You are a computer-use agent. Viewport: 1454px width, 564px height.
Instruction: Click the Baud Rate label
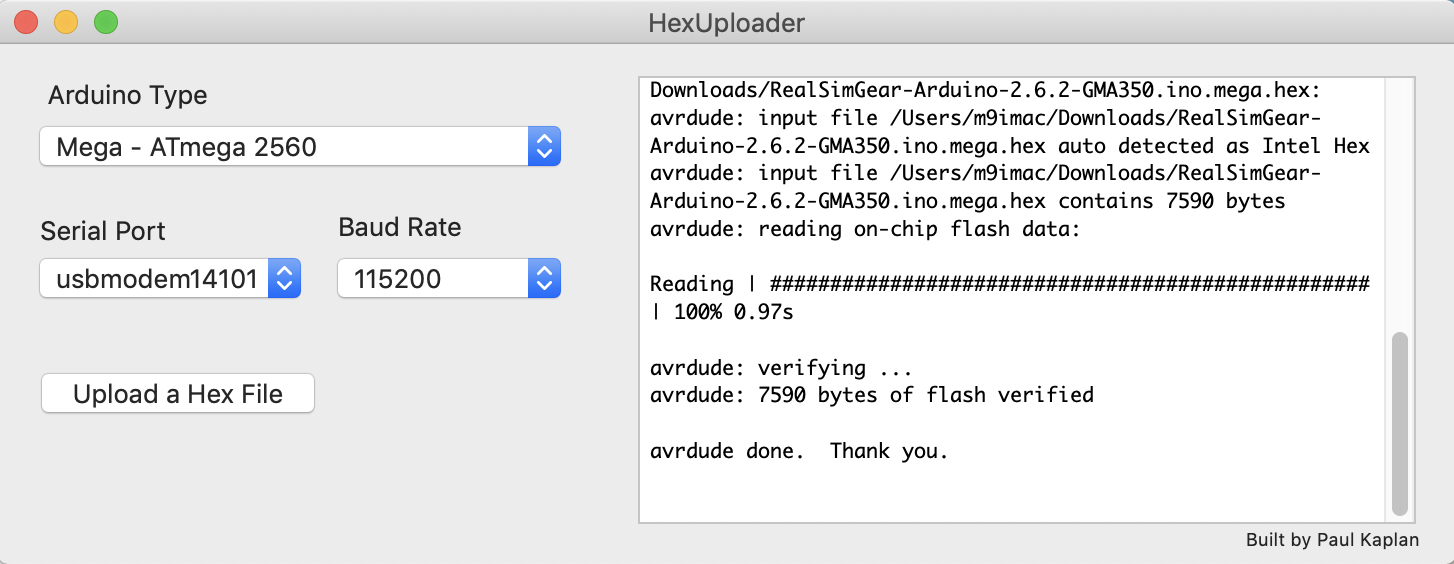400,227
